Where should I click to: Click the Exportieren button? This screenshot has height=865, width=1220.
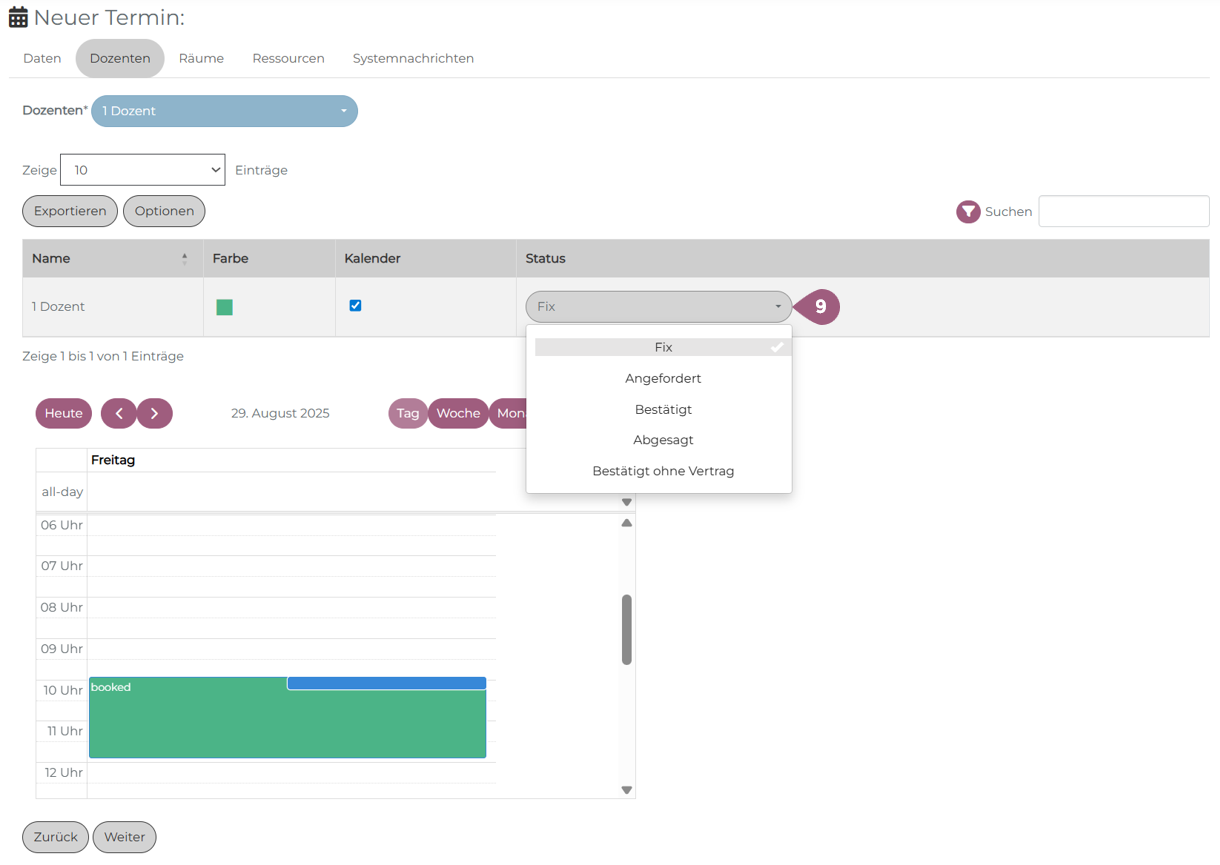point(70,211)
